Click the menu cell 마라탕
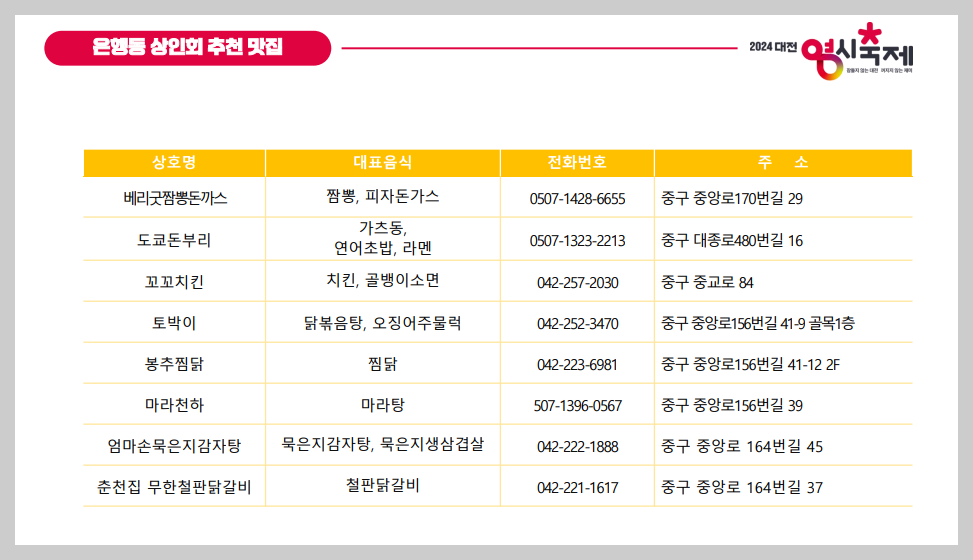 pos(383,405)
